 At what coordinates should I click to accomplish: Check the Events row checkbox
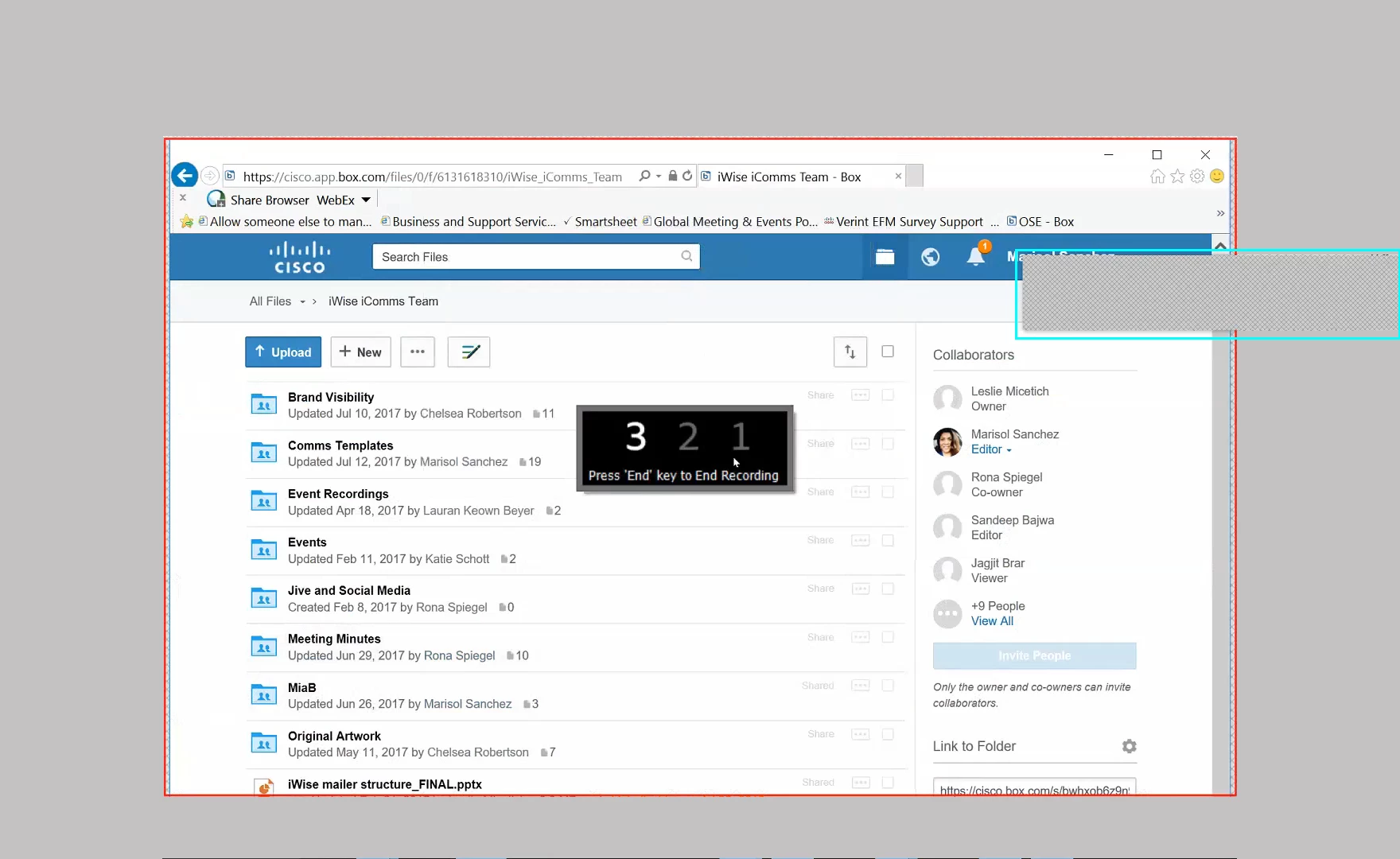(888, 541)
